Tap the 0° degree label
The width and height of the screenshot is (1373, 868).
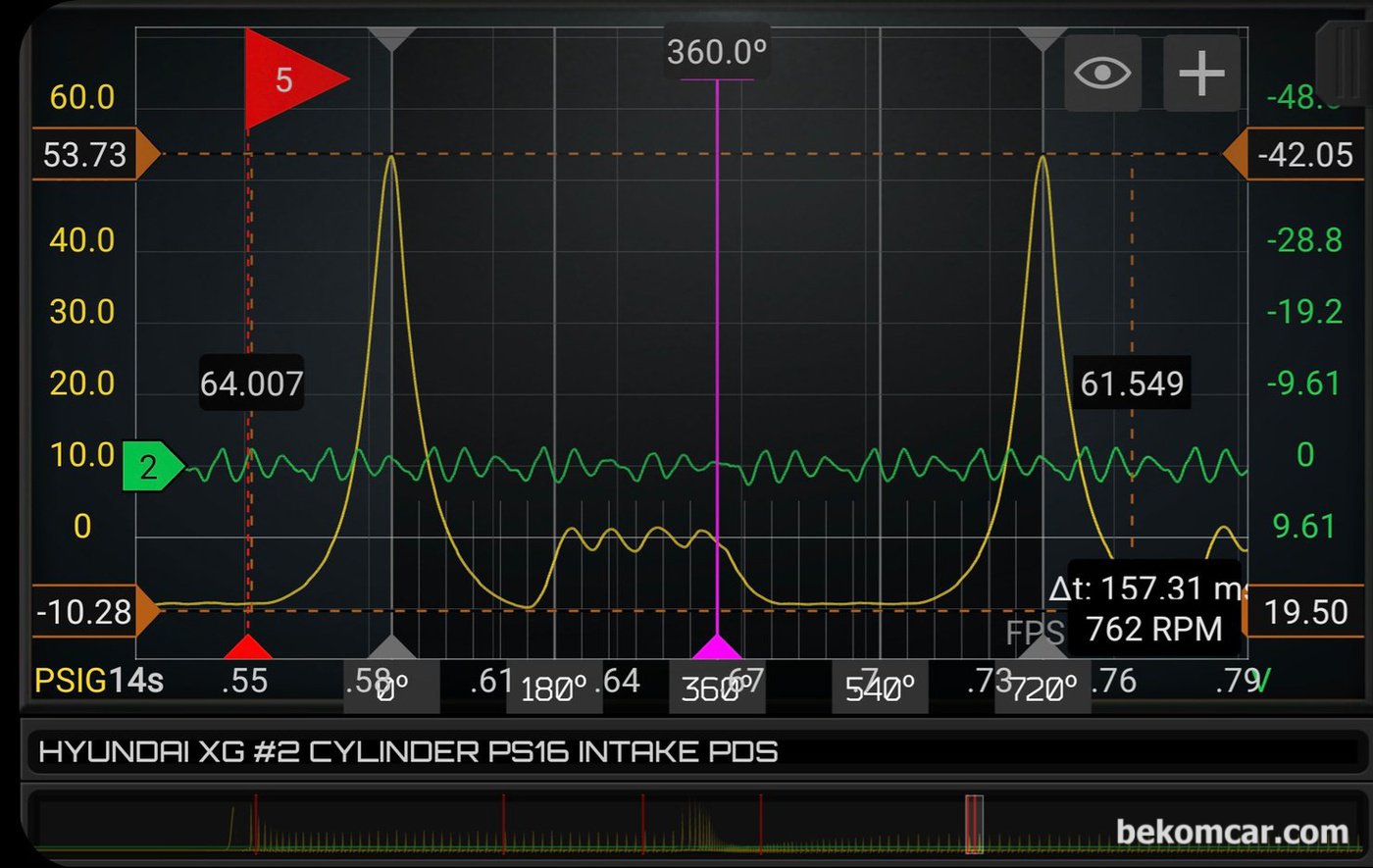[x=391, y=689]
